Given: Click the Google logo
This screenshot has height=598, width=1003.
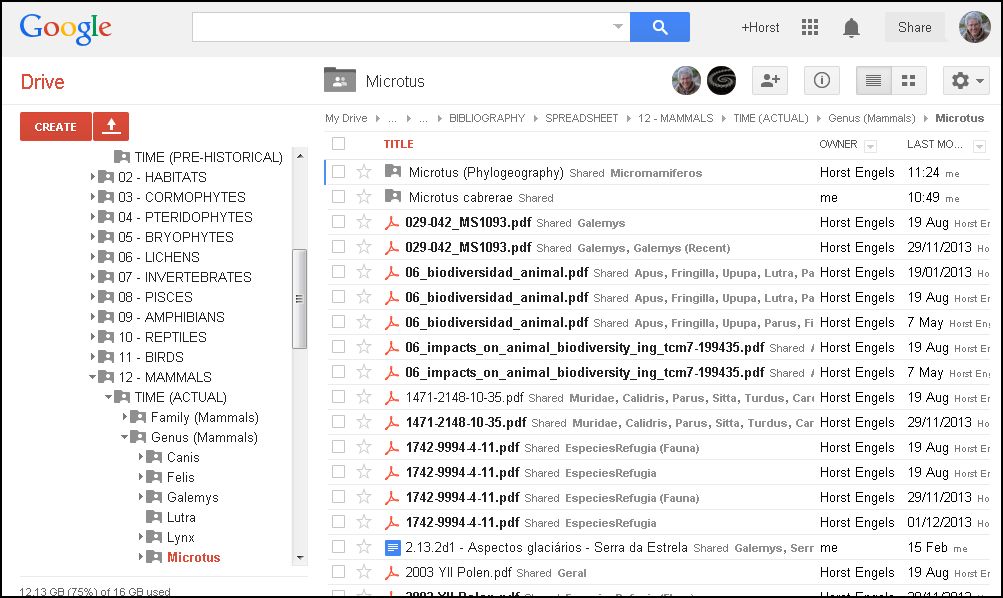Looking at the screenshot, I should (x=65, y=28).
